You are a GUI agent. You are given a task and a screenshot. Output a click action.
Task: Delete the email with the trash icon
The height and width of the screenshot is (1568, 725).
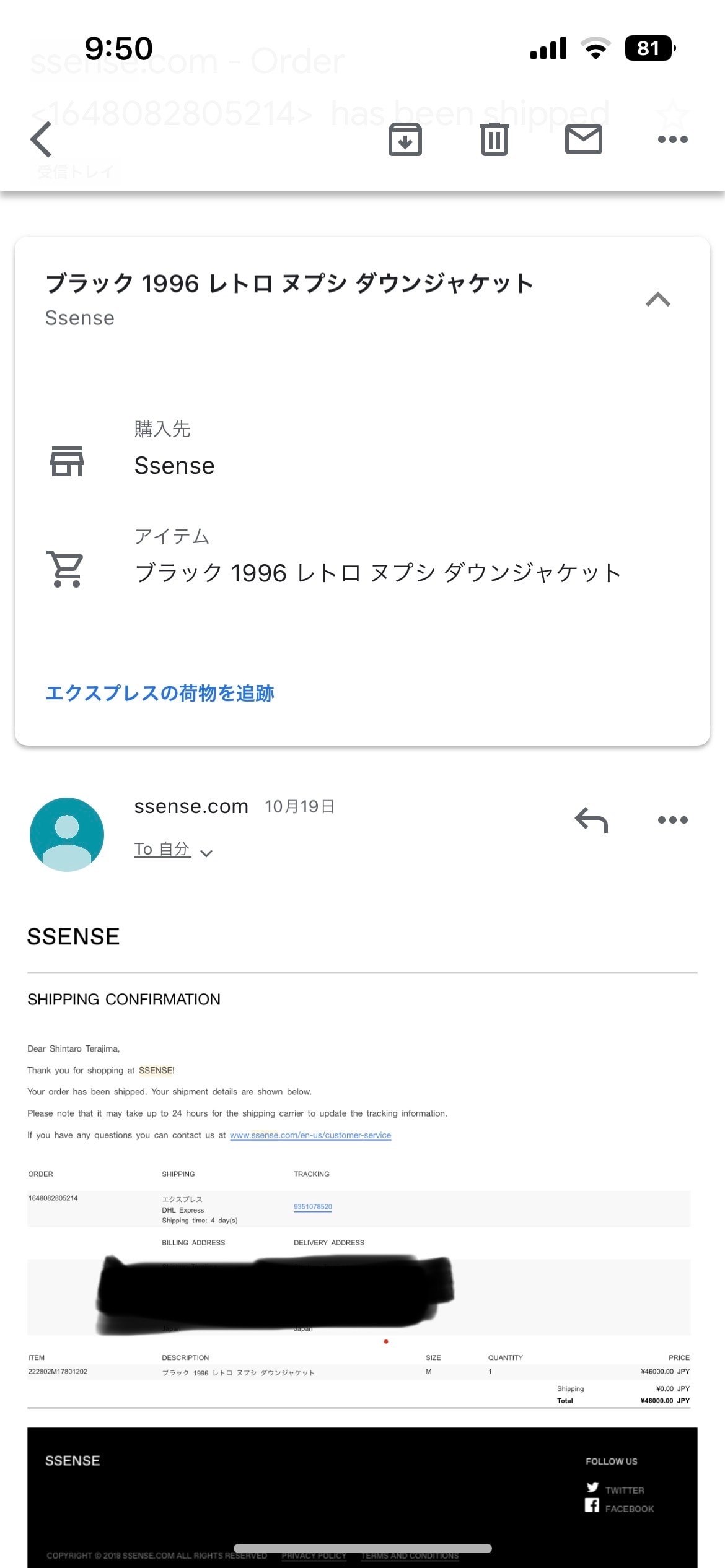[494, 139]
